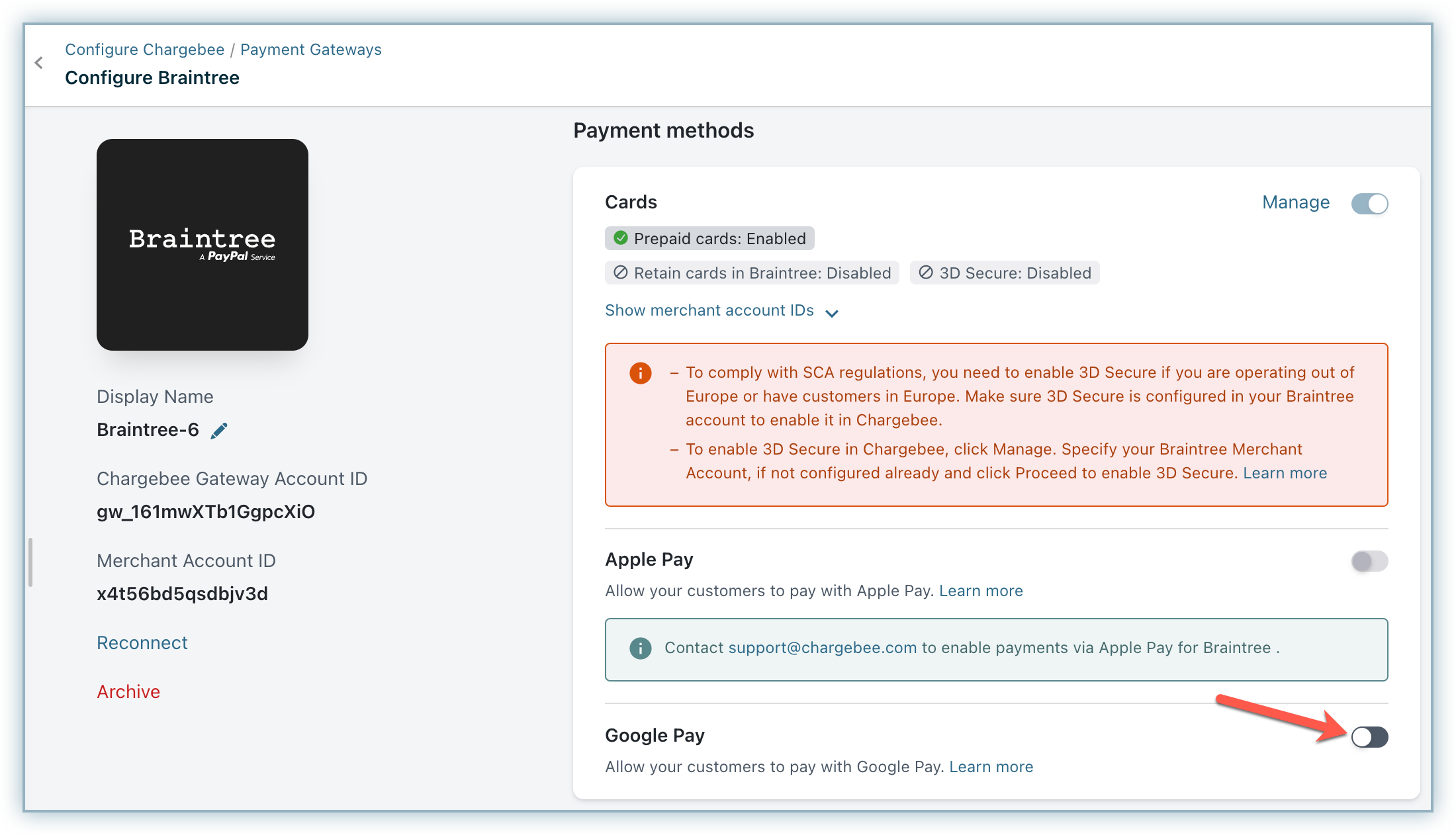Toggle the Apple Pay switch
Screen dimensions: 1456x835
(1369, 562)
